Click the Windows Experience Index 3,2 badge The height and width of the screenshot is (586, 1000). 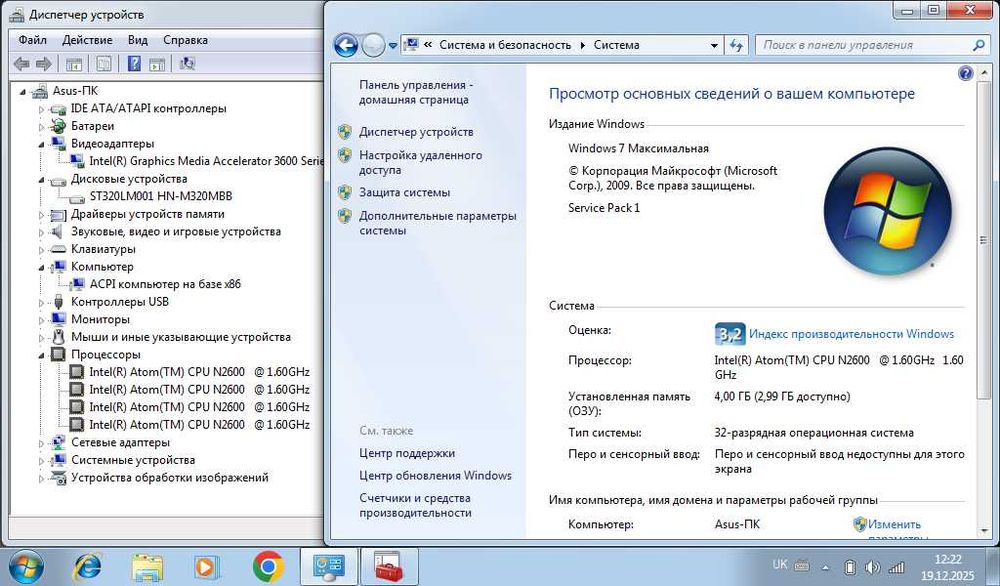730,333
